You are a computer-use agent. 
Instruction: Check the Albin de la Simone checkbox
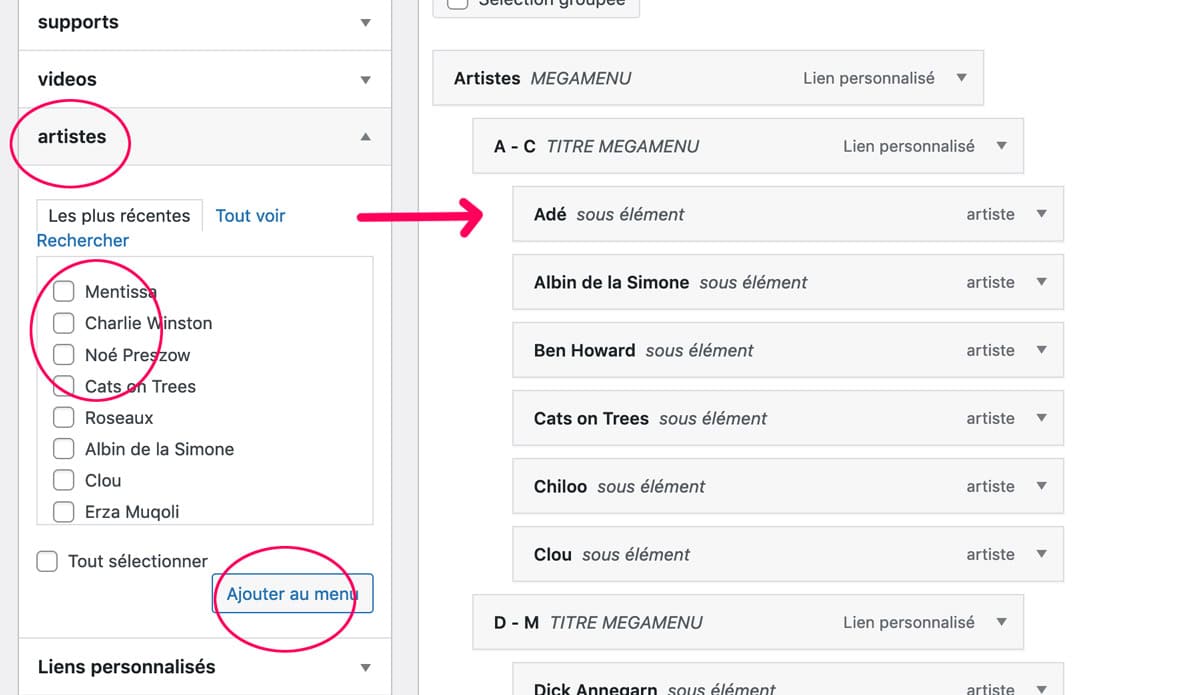pyautogui.click(x=63, y=449)
